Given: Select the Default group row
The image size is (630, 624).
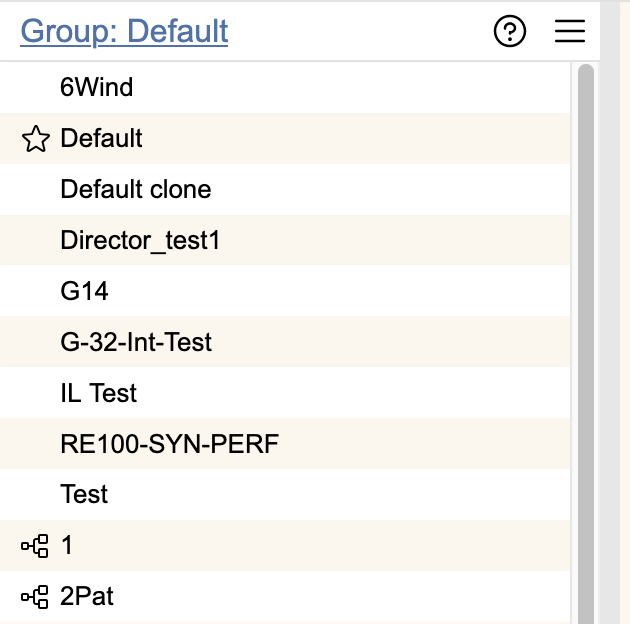Looking at the screenshot, I should coord(285,139).
